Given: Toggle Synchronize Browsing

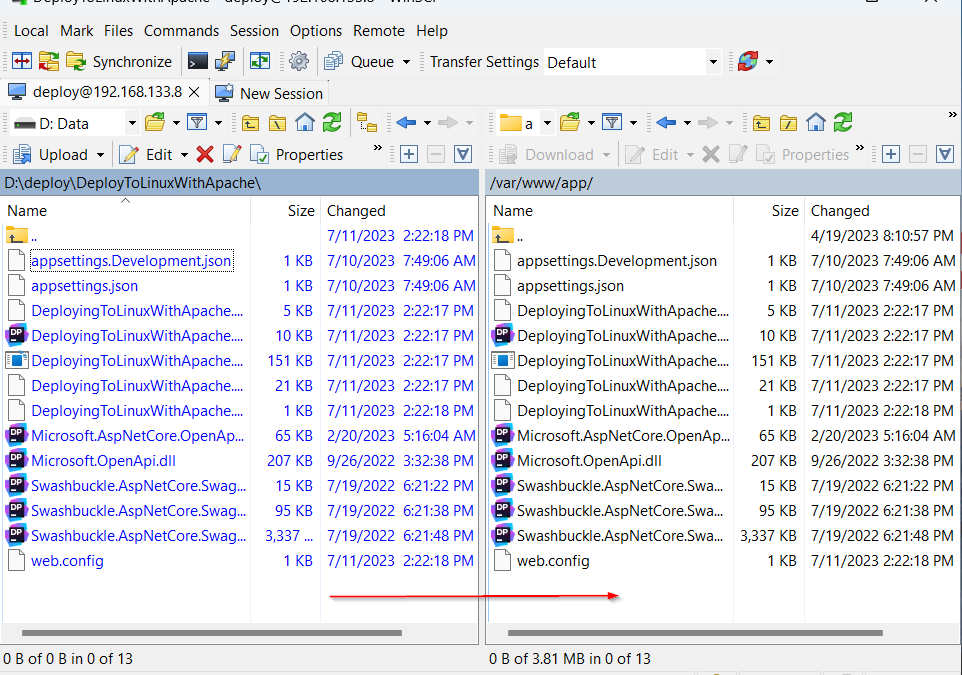Looking at the screenshot, I should pyautogui.click(x=260, y=62).
